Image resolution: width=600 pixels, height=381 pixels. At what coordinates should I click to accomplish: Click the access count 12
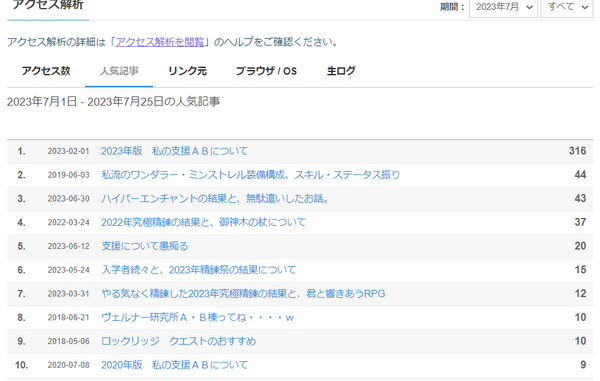pyautogui.click(x=580, y=293)
